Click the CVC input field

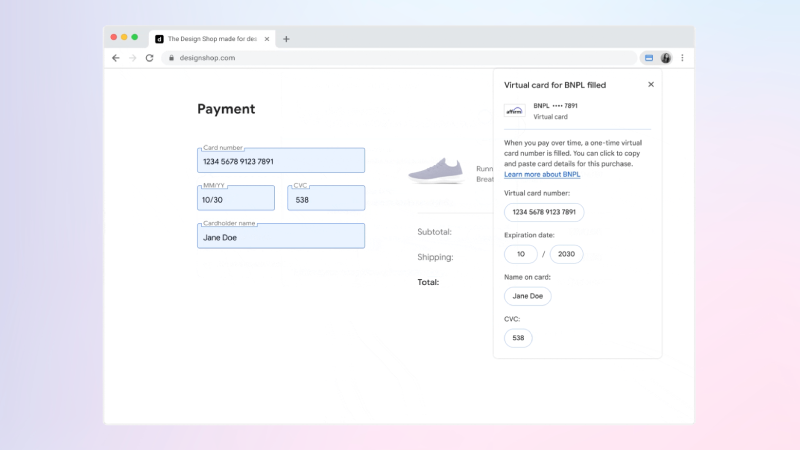[326, 198]
